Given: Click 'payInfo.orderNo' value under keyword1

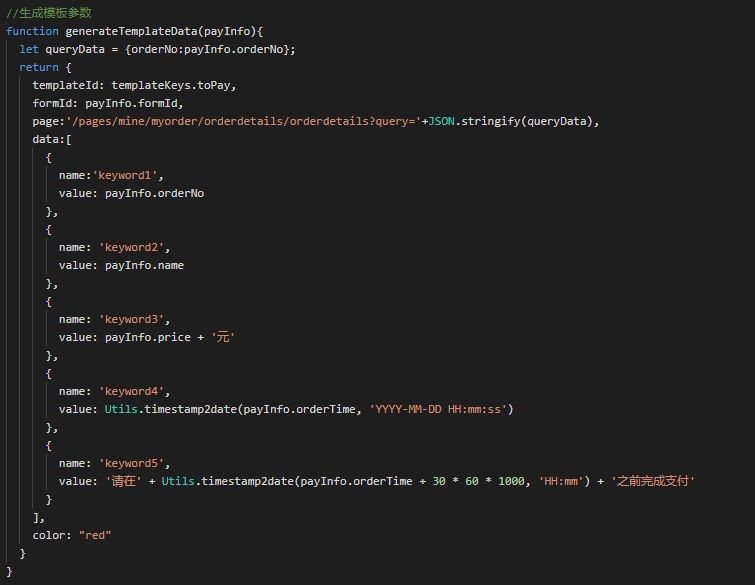Looking at the screenshot, I should pyautogui.click(x=155, y=194).
